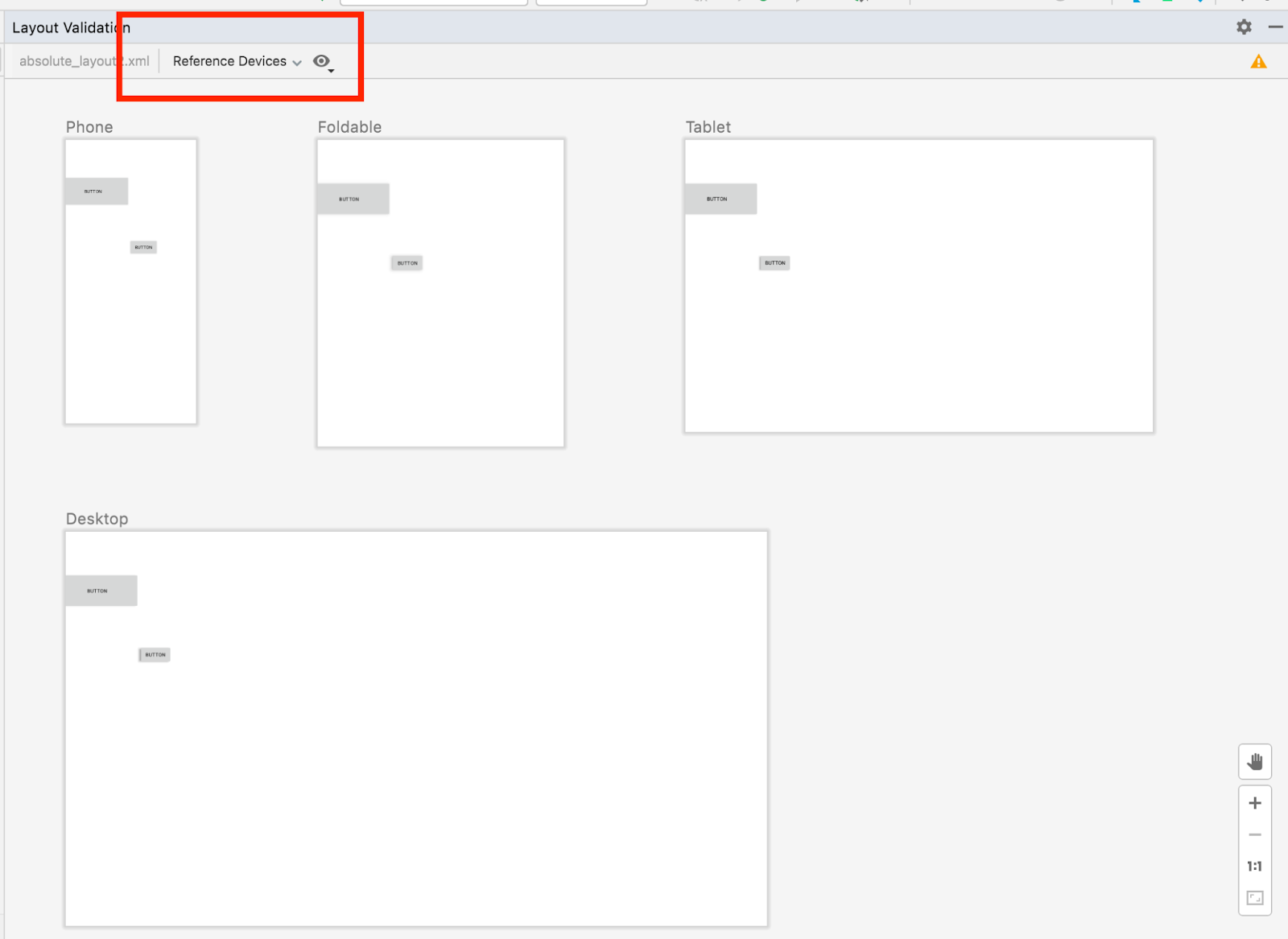Click the small BUTTON in Tablet preview
Screen dimensions: 1288x939
[x=774, y=263]
